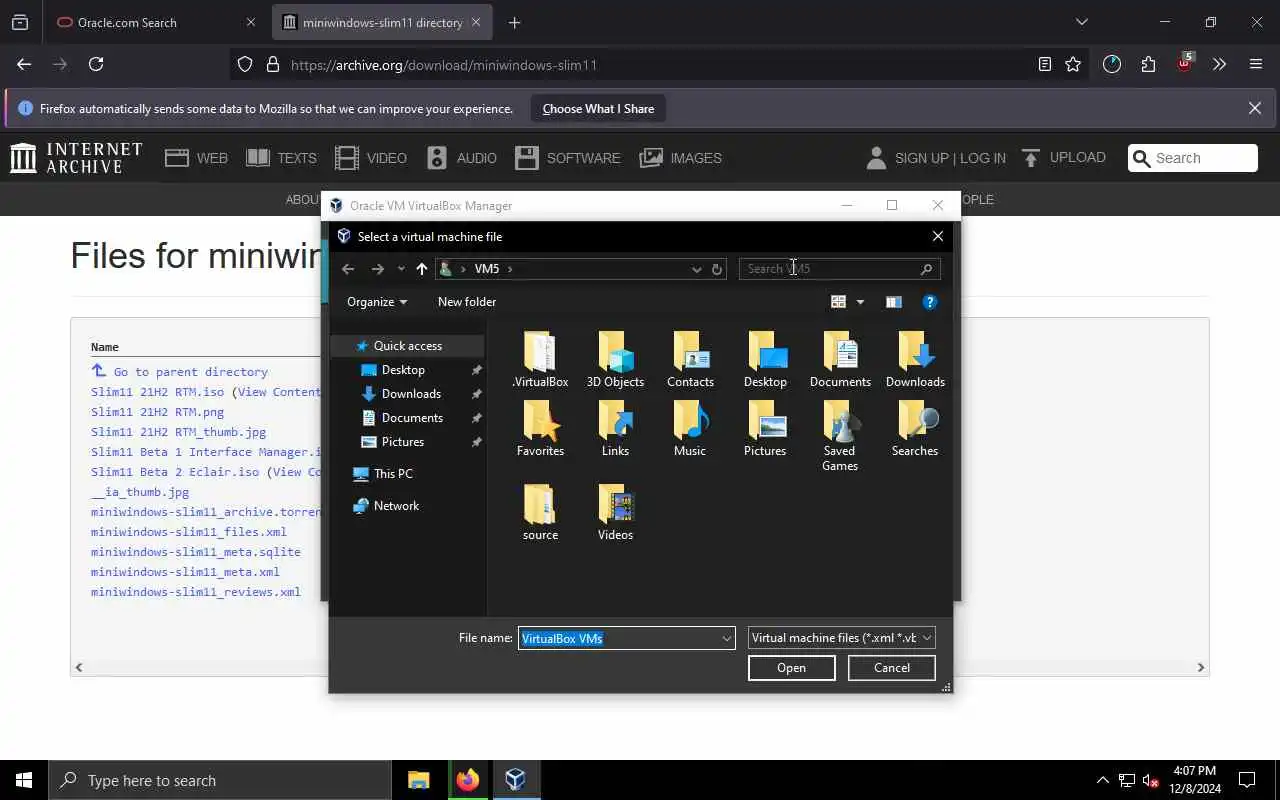Click in the Search VM5 field
Screen dimensions: 1280x800
pos(839,269)
